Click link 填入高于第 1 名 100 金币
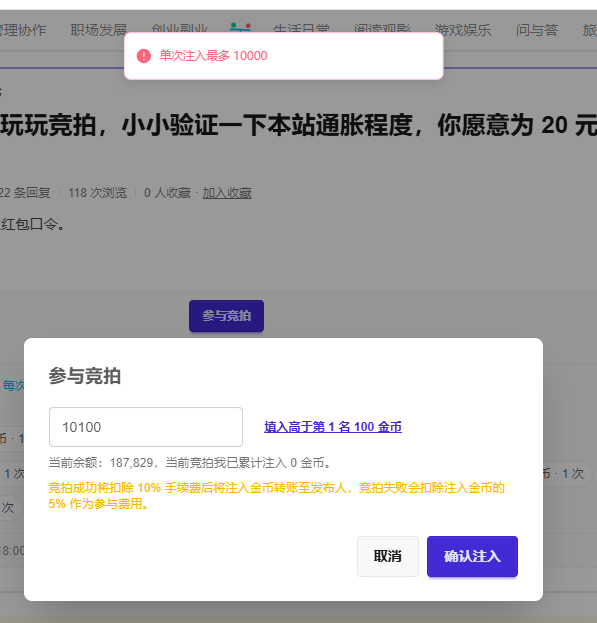This screenshot has width=597, height=623. tap(333, 427)
